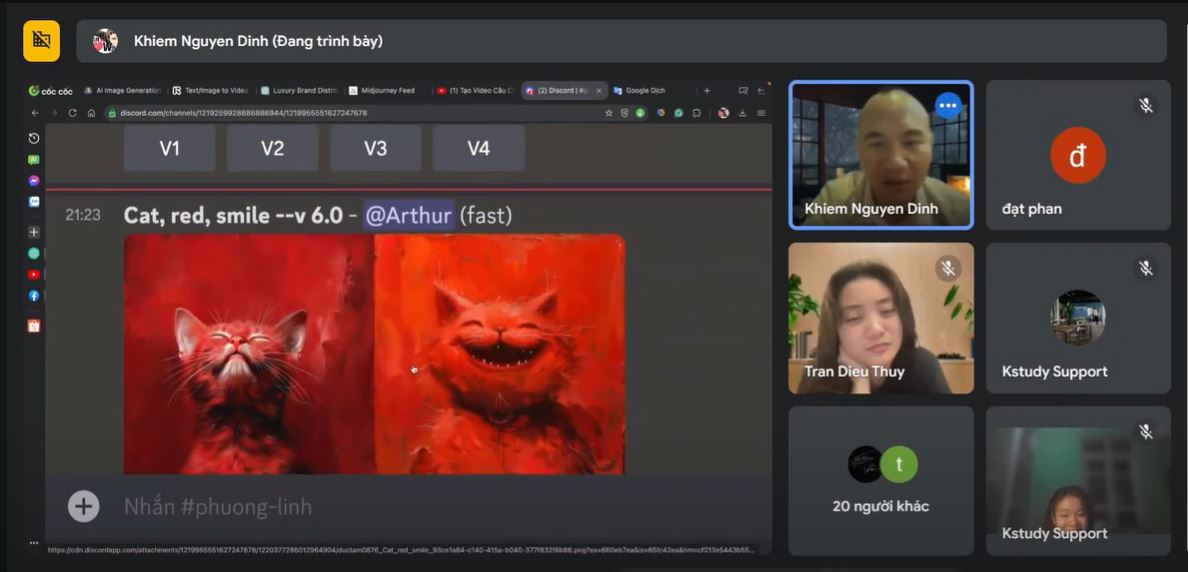This screenshot has width=1188, height=572.
Task: Expand the "20 người khác" participants tile
Action: pos(880,481)
